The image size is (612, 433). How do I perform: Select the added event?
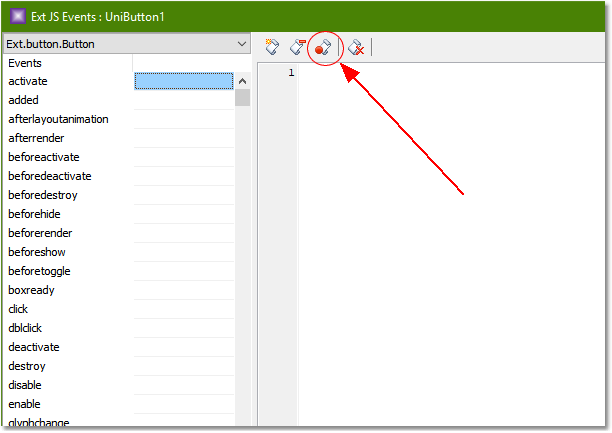point(23,100)
